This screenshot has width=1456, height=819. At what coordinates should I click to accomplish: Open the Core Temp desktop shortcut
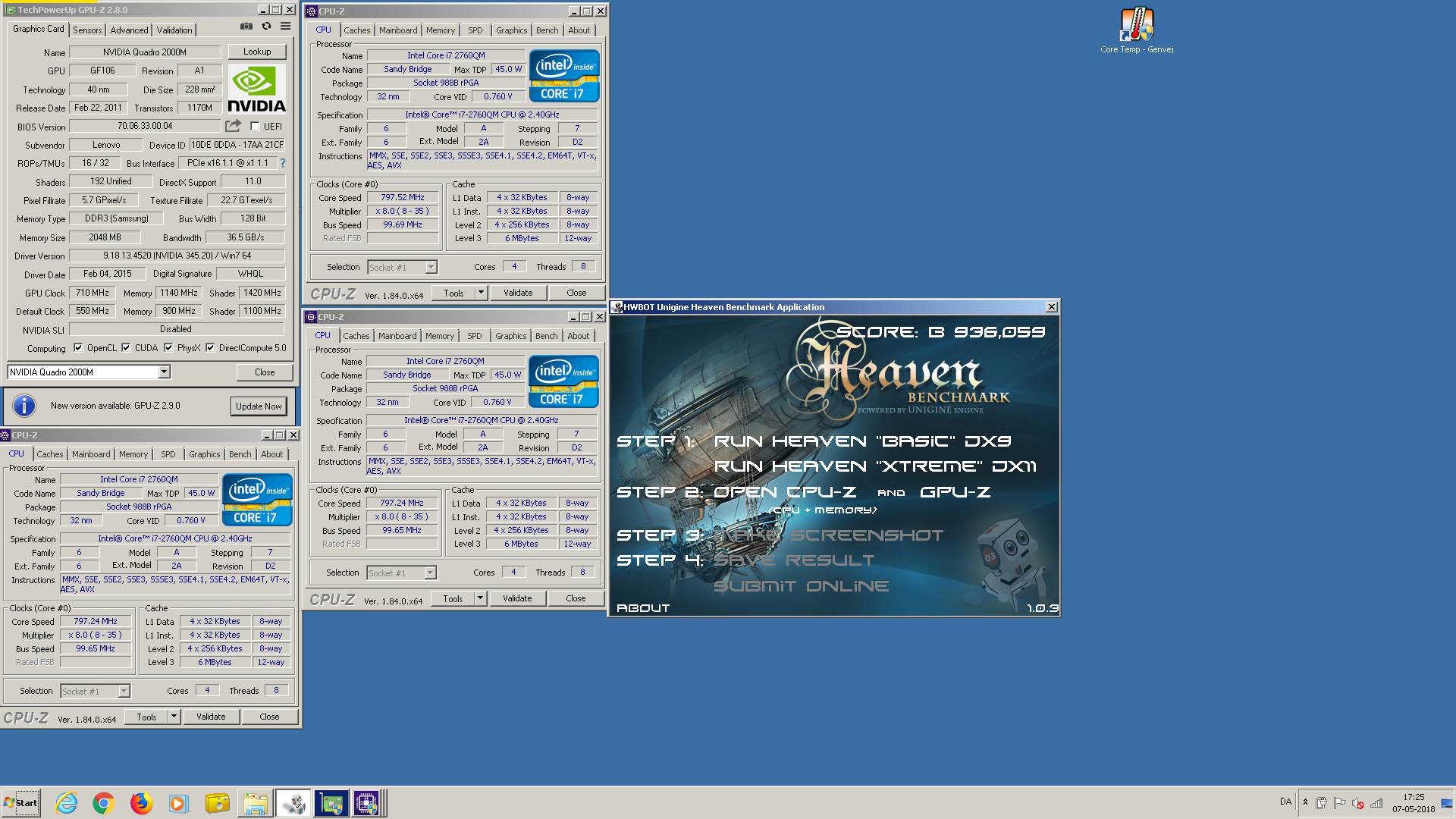point(1137,31)
